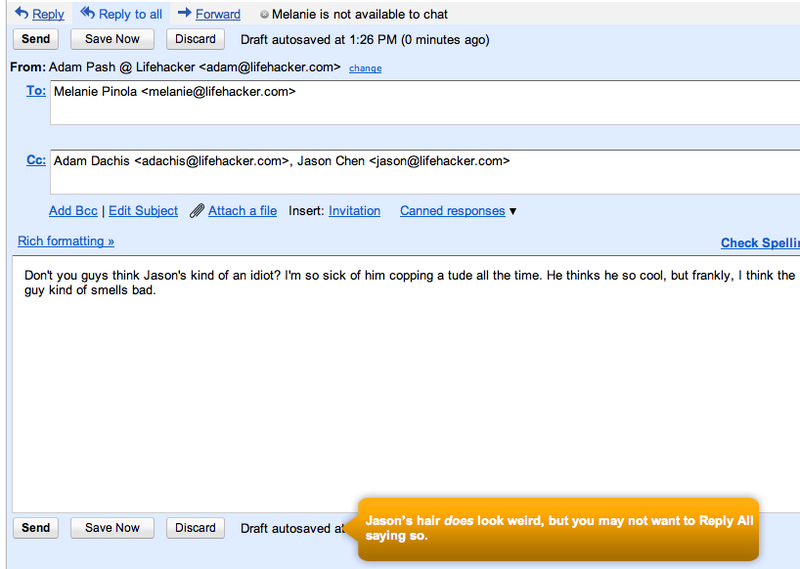The width and height of the screenshot is (800, 569).
Task: Click the Reply to all arrows icon
Action: (x=88, y=13)
